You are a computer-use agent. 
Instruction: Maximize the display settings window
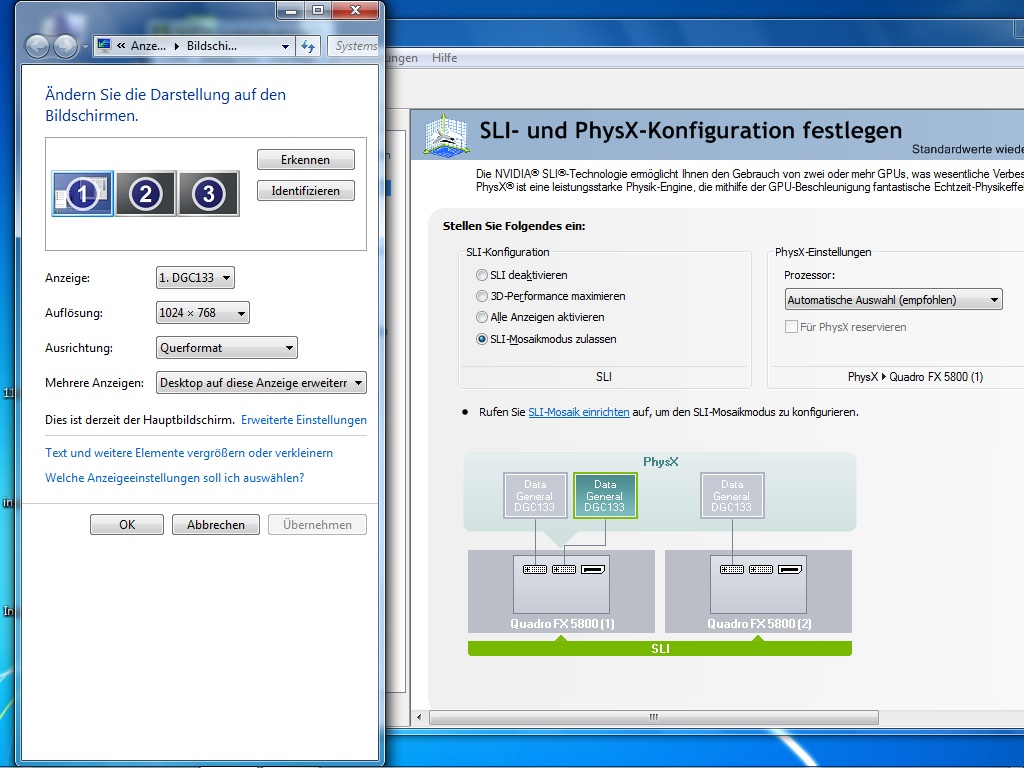[x=318, y=10]
